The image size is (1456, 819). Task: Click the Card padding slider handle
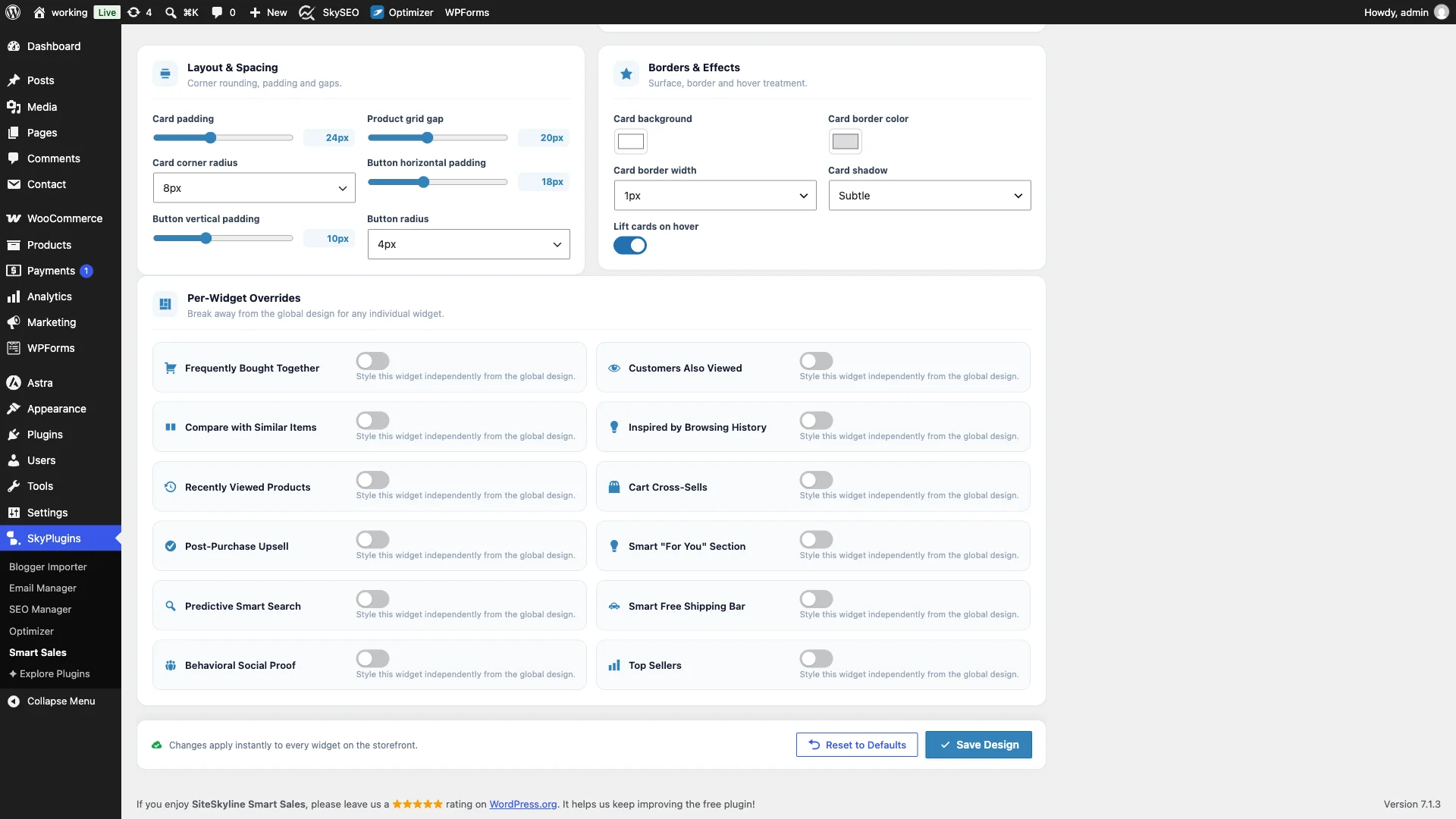click(x=211, y=137)
